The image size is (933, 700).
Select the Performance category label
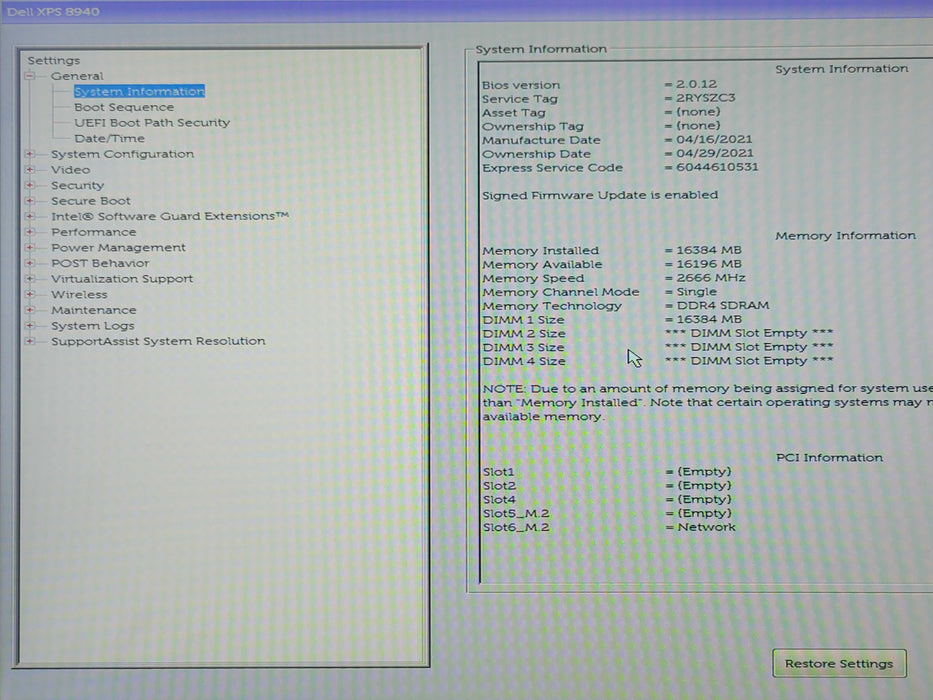pyautogui.click(x=93, y=232)
